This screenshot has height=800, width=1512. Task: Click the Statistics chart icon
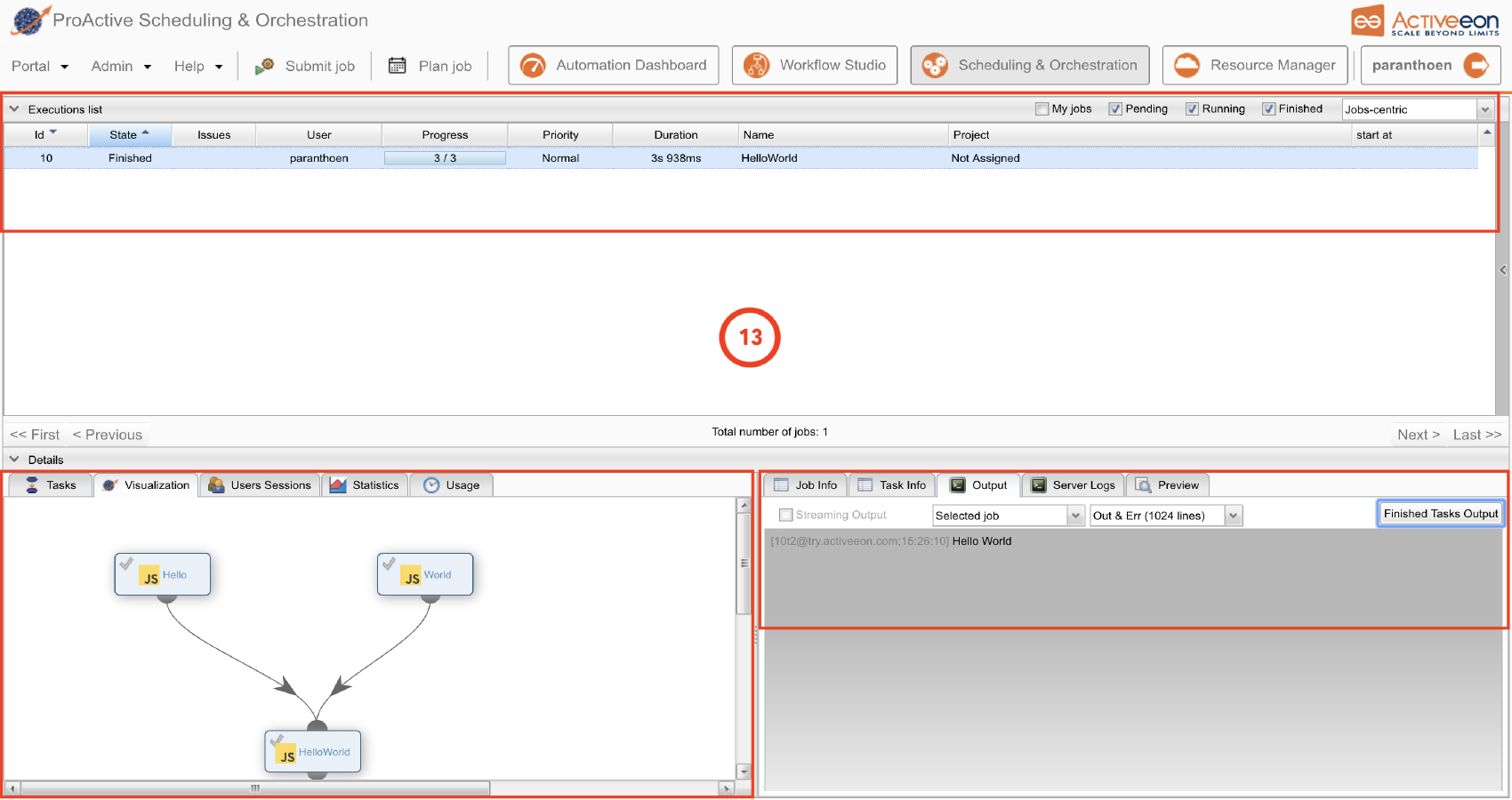[x=338, y=485]
